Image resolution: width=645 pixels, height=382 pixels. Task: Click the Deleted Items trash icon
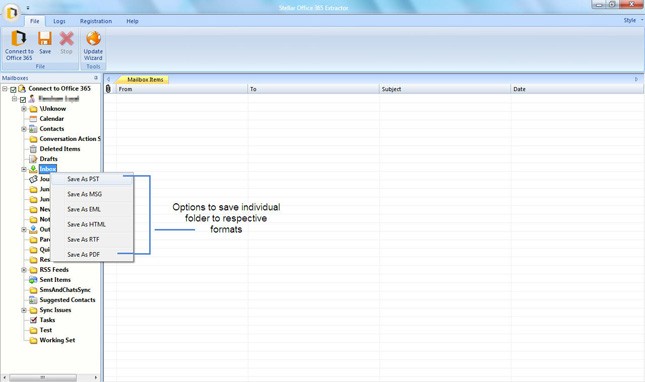point(33,149)
